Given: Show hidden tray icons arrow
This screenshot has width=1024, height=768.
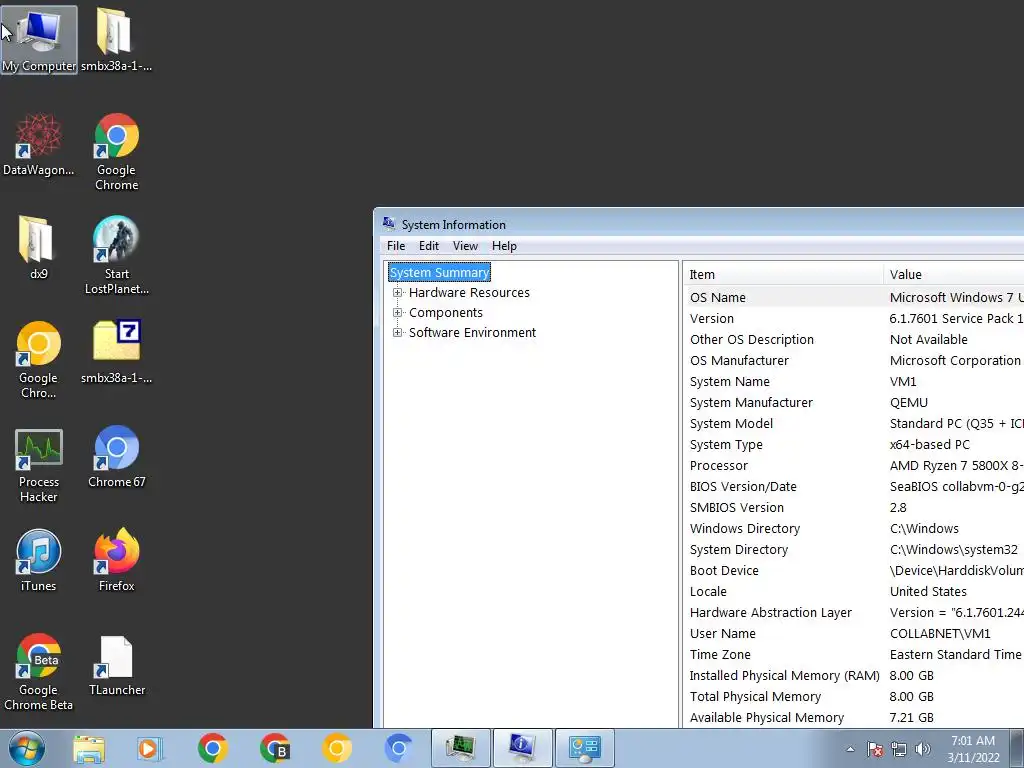Looking at the screenshot, I should (x=850, y=750).
